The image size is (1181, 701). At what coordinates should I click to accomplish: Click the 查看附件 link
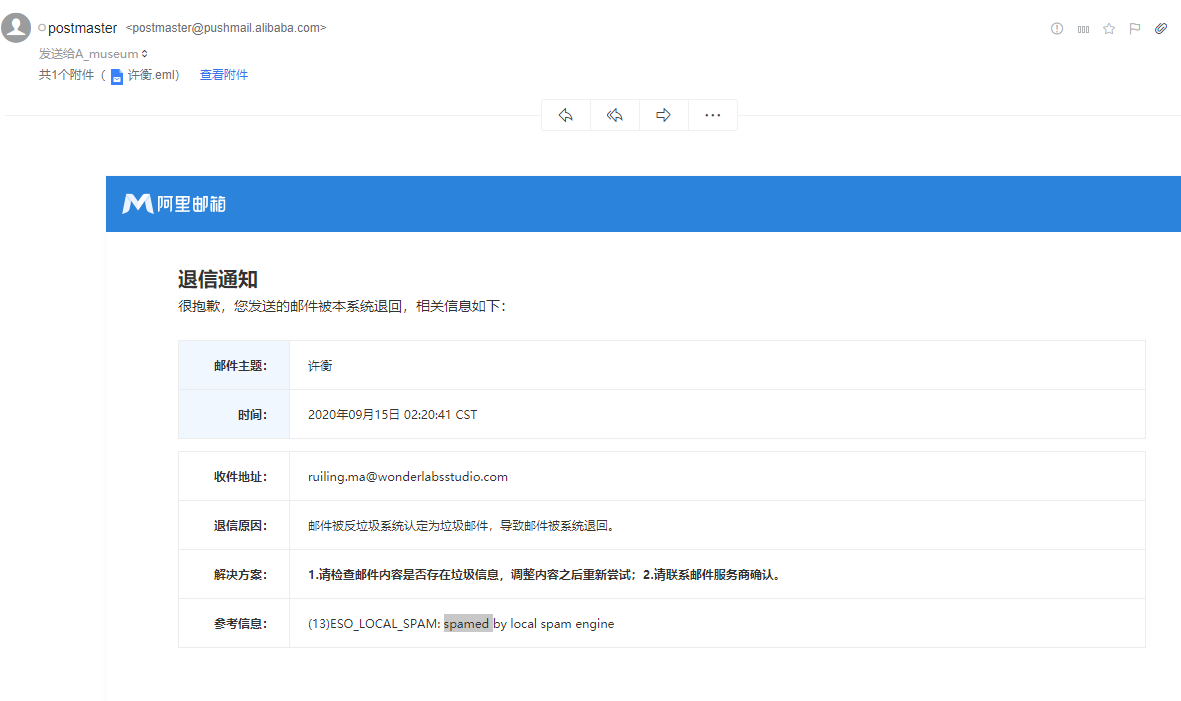(224, 75)
